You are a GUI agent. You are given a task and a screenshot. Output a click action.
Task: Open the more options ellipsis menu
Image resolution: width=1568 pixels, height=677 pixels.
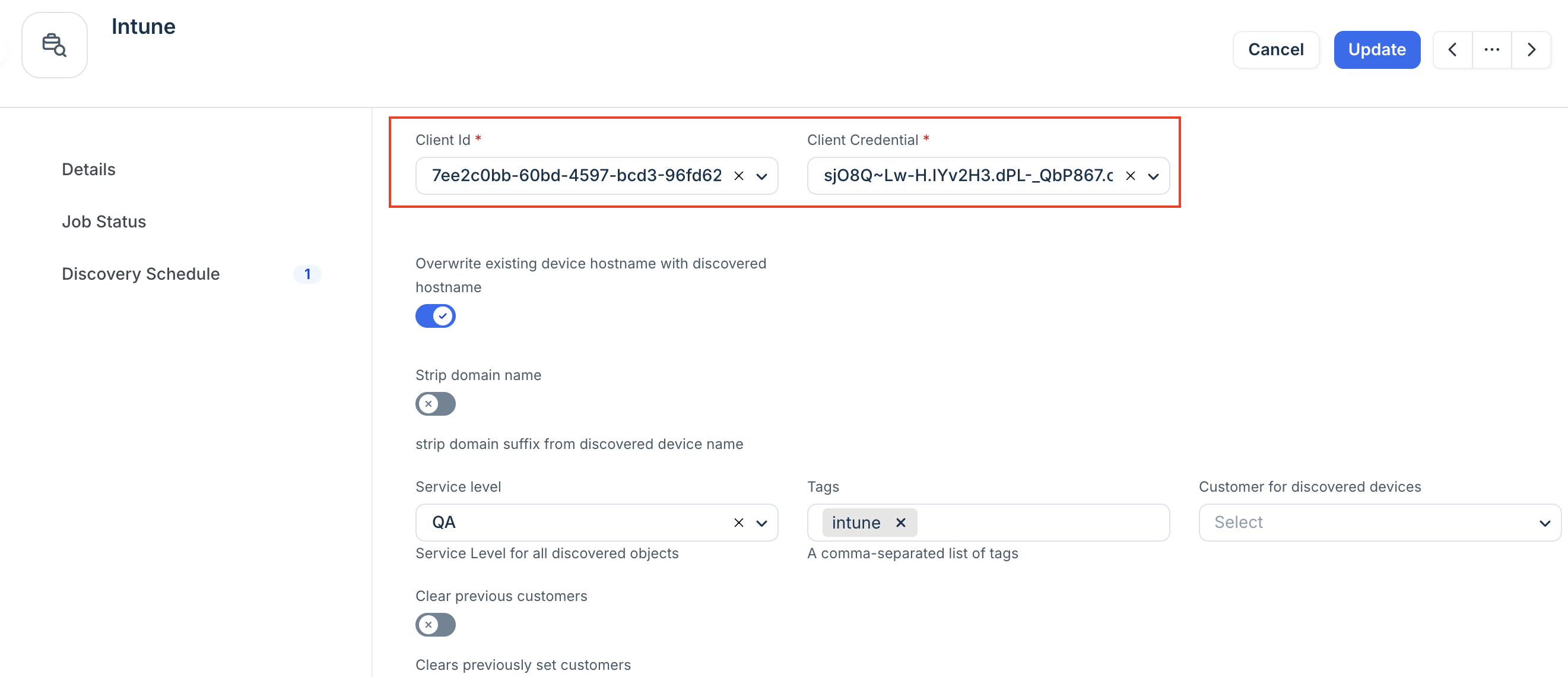pos(1491,49)
